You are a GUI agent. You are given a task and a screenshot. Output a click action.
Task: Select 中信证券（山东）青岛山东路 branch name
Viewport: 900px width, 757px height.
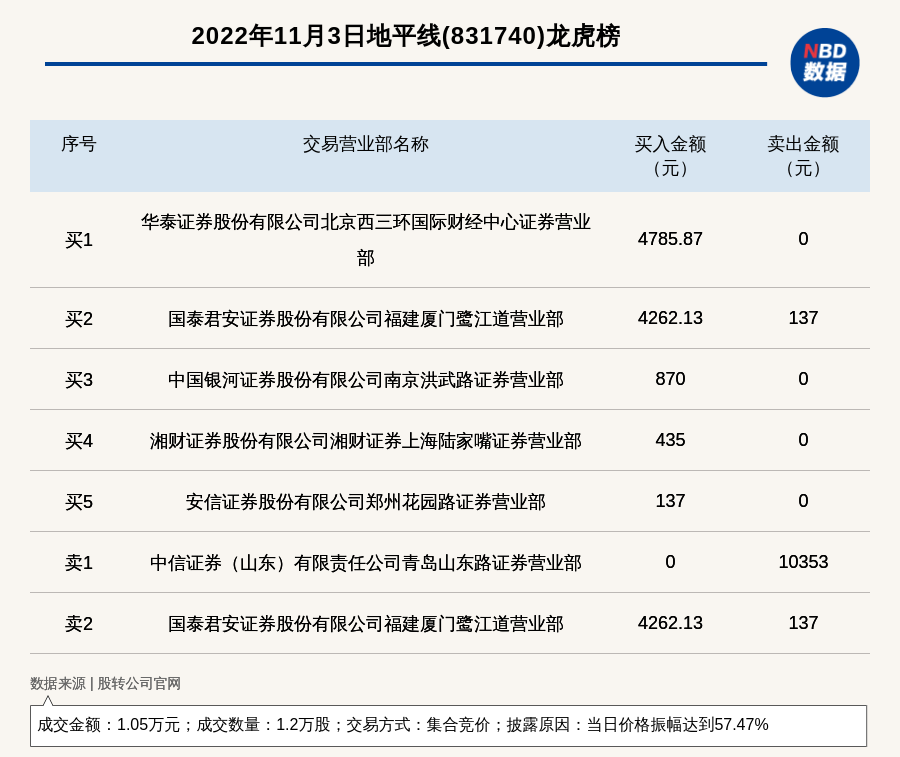tap(366, 563)
